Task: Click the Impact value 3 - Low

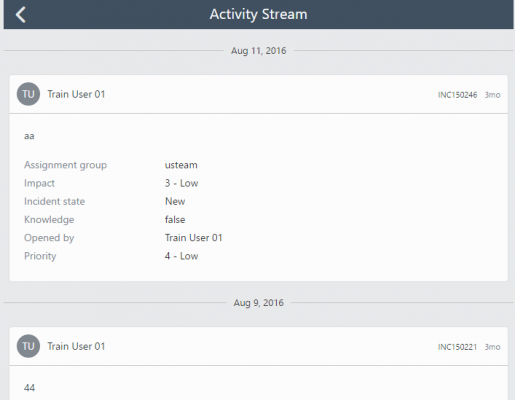Action: [x=181, y=183]
